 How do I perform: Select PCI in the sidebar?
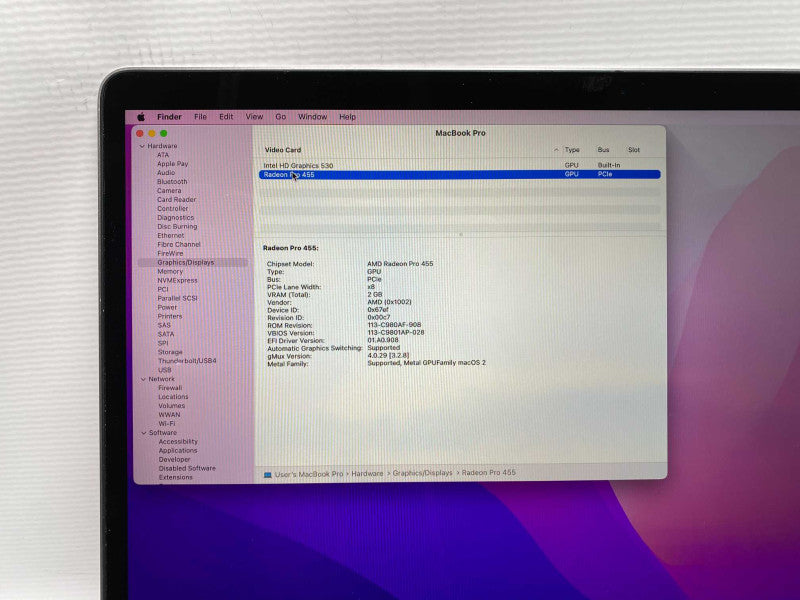click(163, 289)
